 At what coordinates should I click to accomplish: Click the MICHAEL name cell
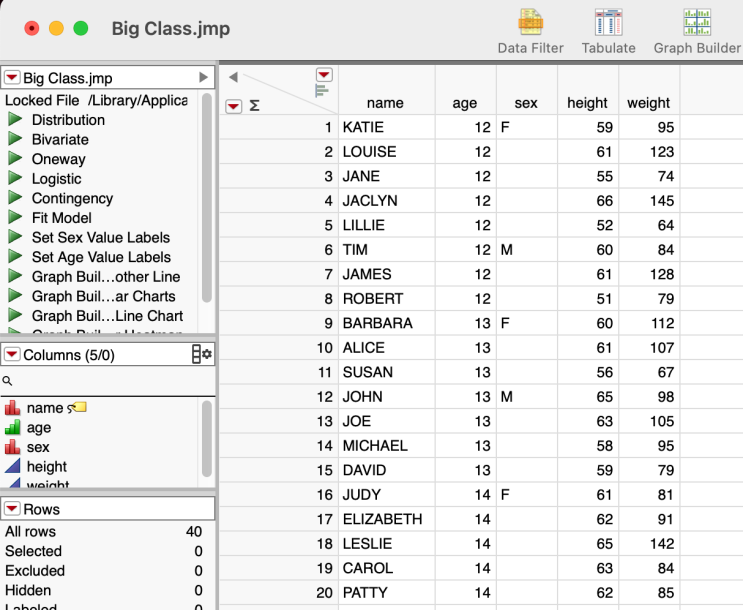(387, 446)
